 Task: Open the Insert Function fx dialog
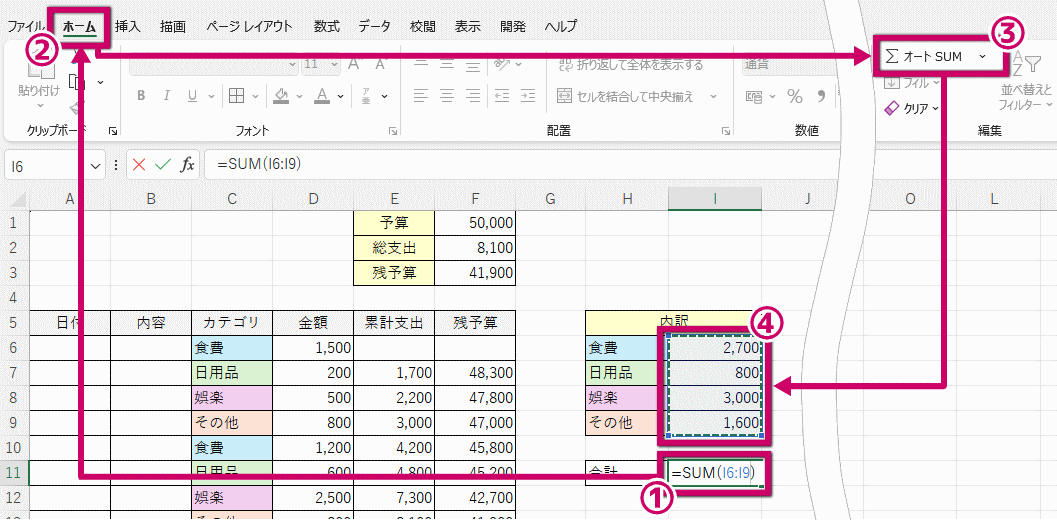[x=187, y=165]
